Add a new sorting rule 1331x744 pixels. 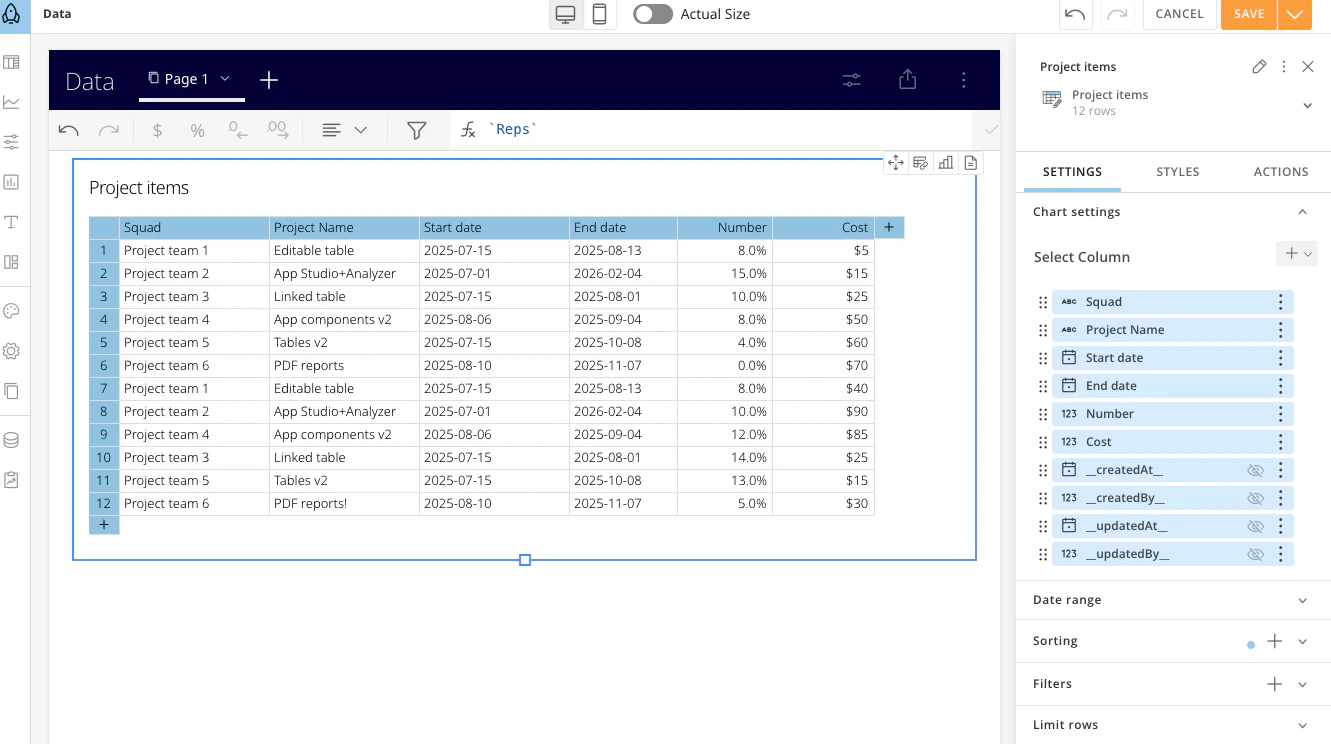1274,642
